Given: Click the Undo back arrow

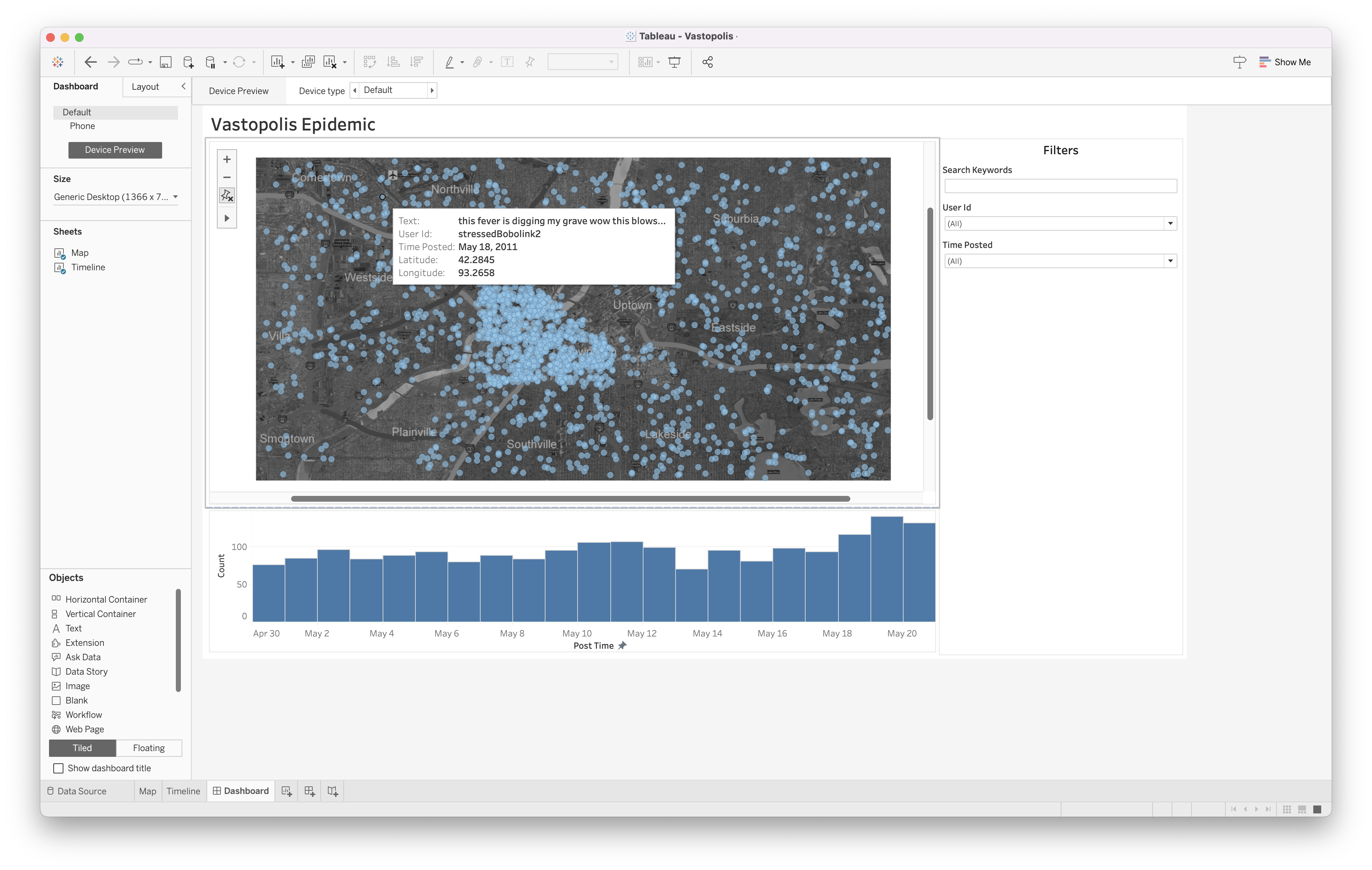Looking at the screenshot, I should (90, 62).
